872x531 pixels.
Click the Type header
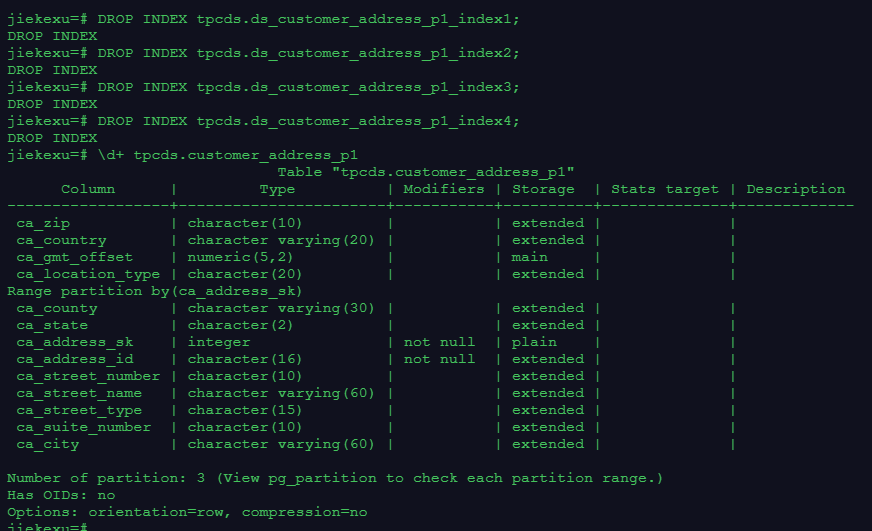pyautogui.click(x=277, y=189)
